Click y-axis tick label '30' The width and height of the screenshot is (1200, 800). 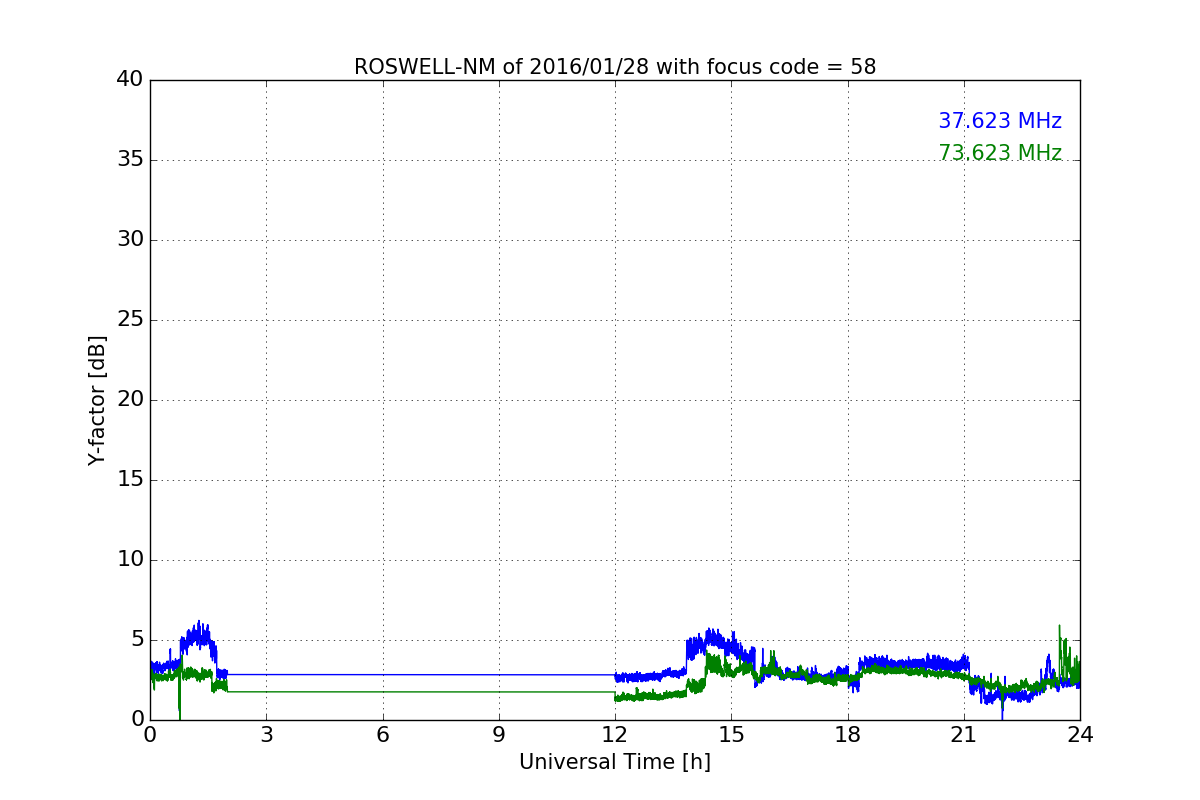130,240
